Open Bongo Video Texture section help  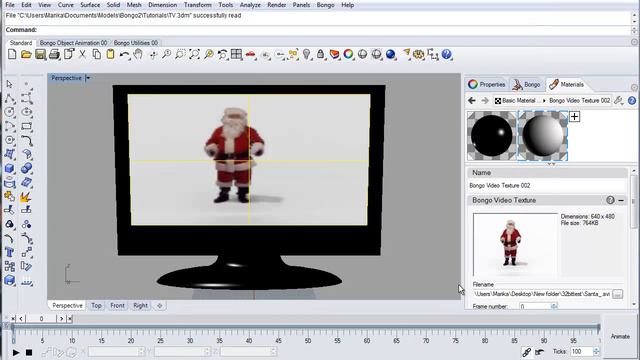[x=610, y=200]
